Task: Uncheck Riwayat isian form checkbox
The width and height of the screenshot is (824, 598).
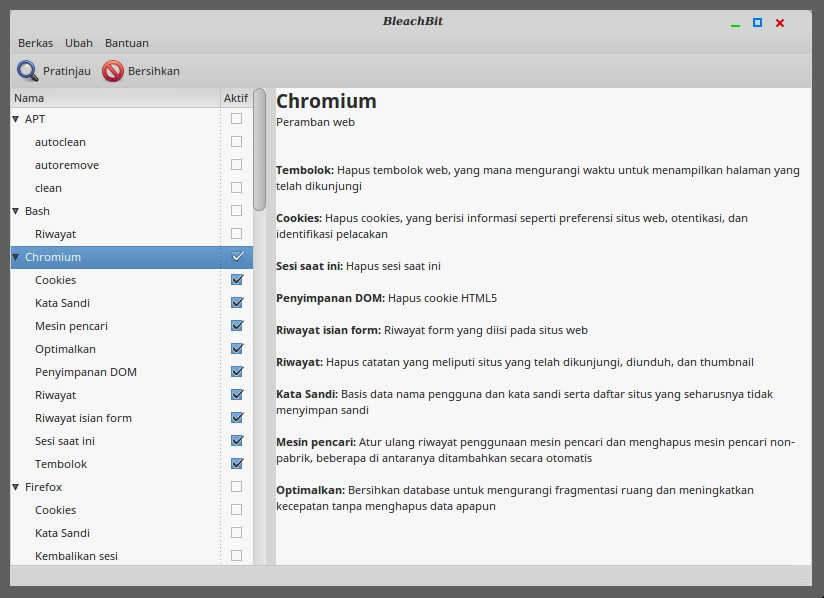Action: click(238, 418)
